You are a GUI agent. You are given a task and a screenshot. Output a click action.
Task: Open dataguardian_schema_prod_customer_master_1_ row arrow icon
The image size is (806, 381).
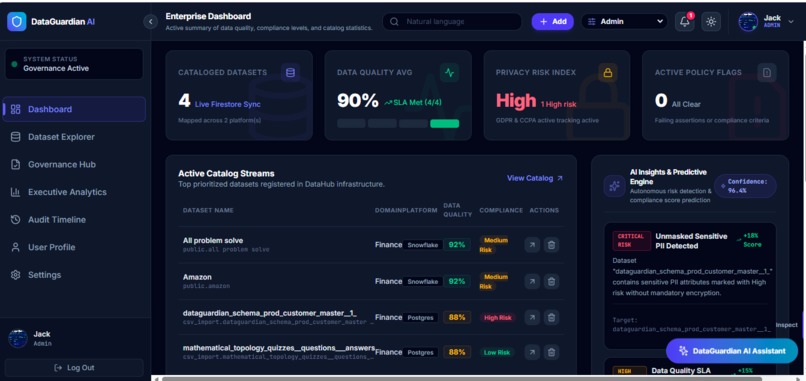[532, 317]
